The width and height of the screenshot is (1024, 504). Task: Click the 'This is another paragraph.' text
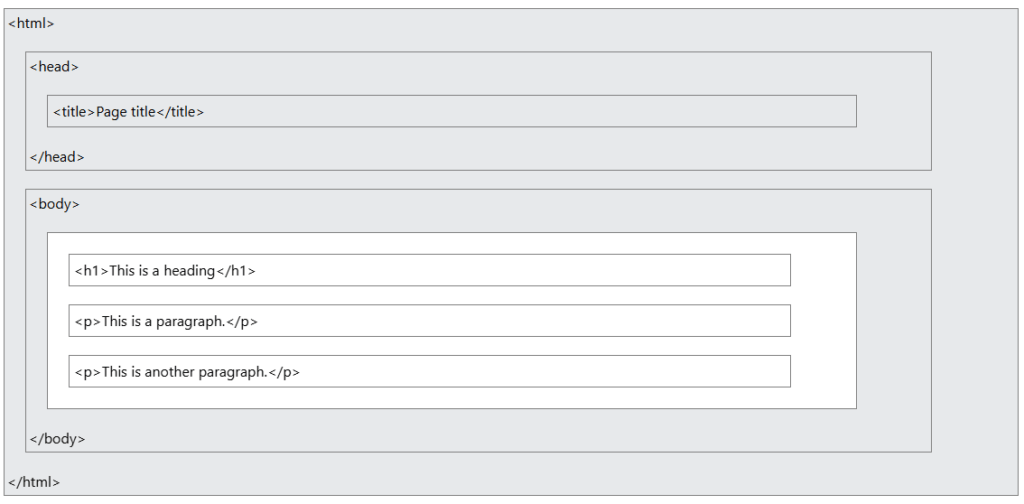point(185,372)
